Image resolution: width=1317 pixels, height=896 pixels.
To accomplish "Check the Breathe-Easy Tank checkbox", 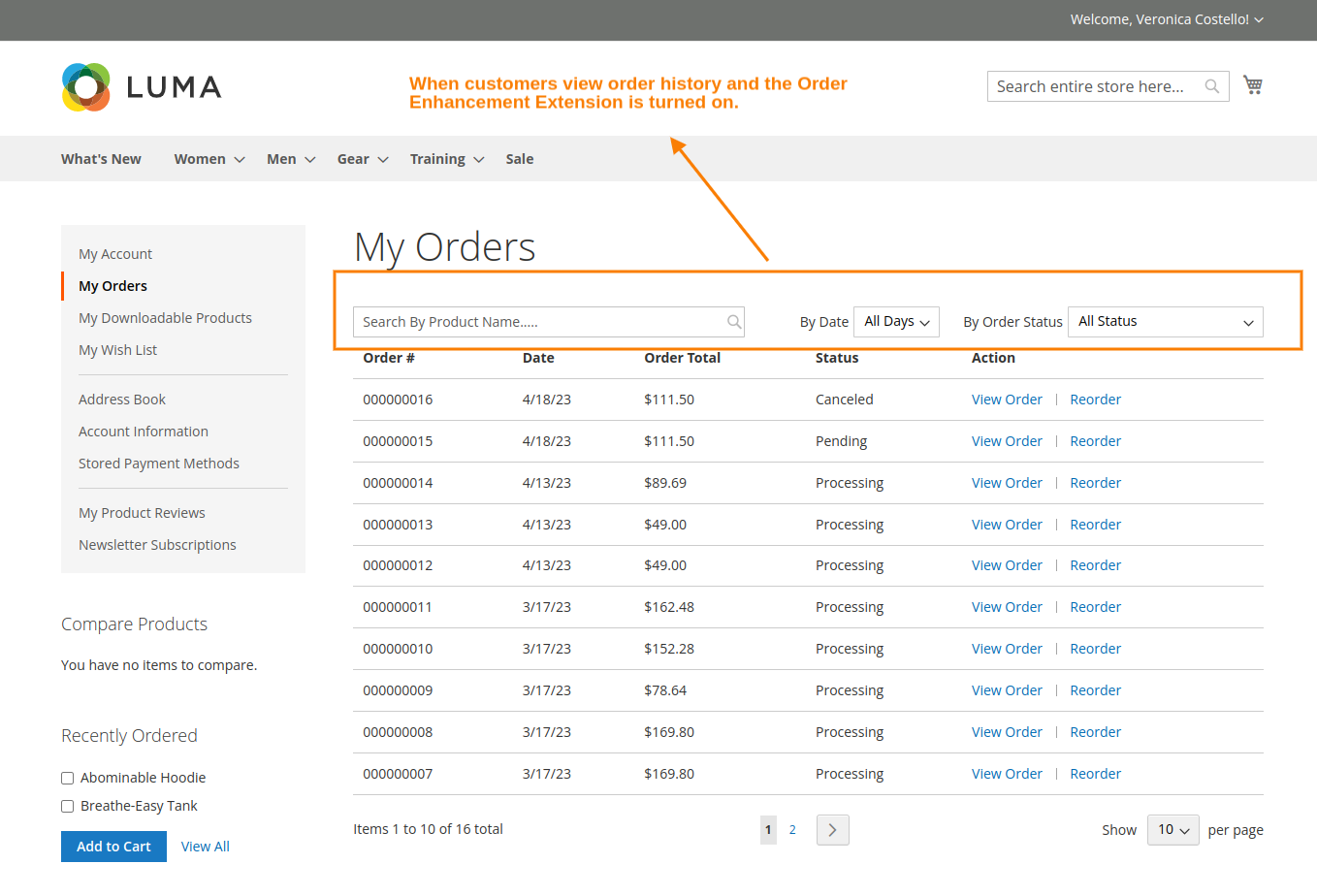I will 67,806.
